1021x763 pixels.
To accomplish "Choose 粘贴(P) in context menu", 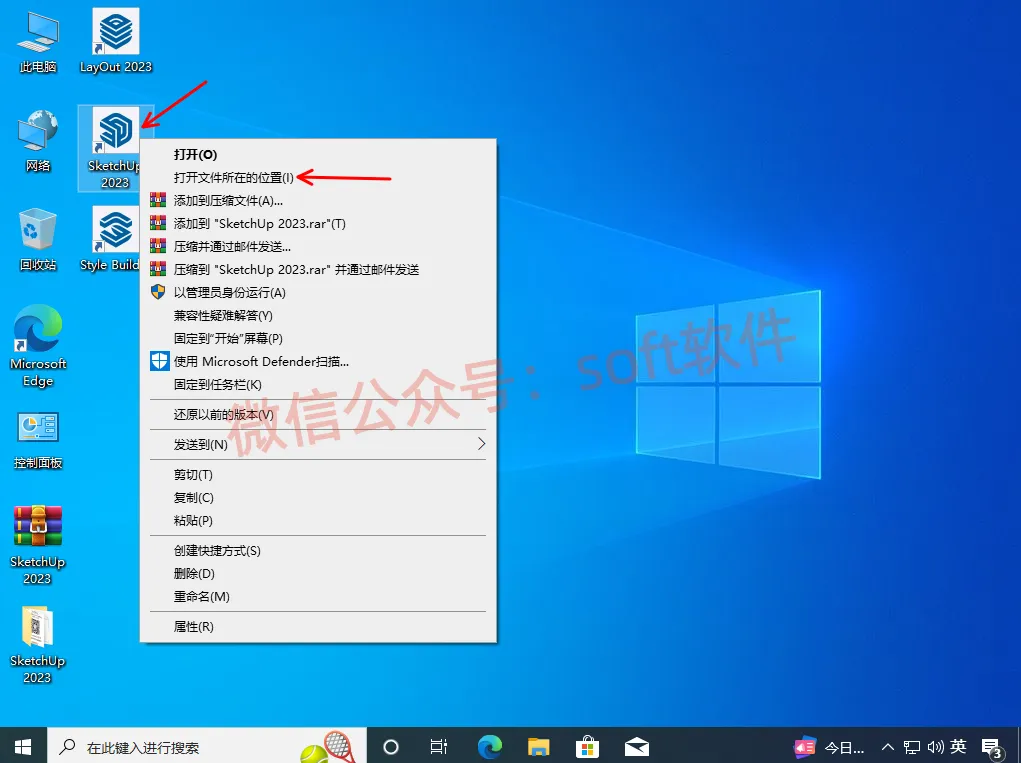I will (x=318, y=521).
